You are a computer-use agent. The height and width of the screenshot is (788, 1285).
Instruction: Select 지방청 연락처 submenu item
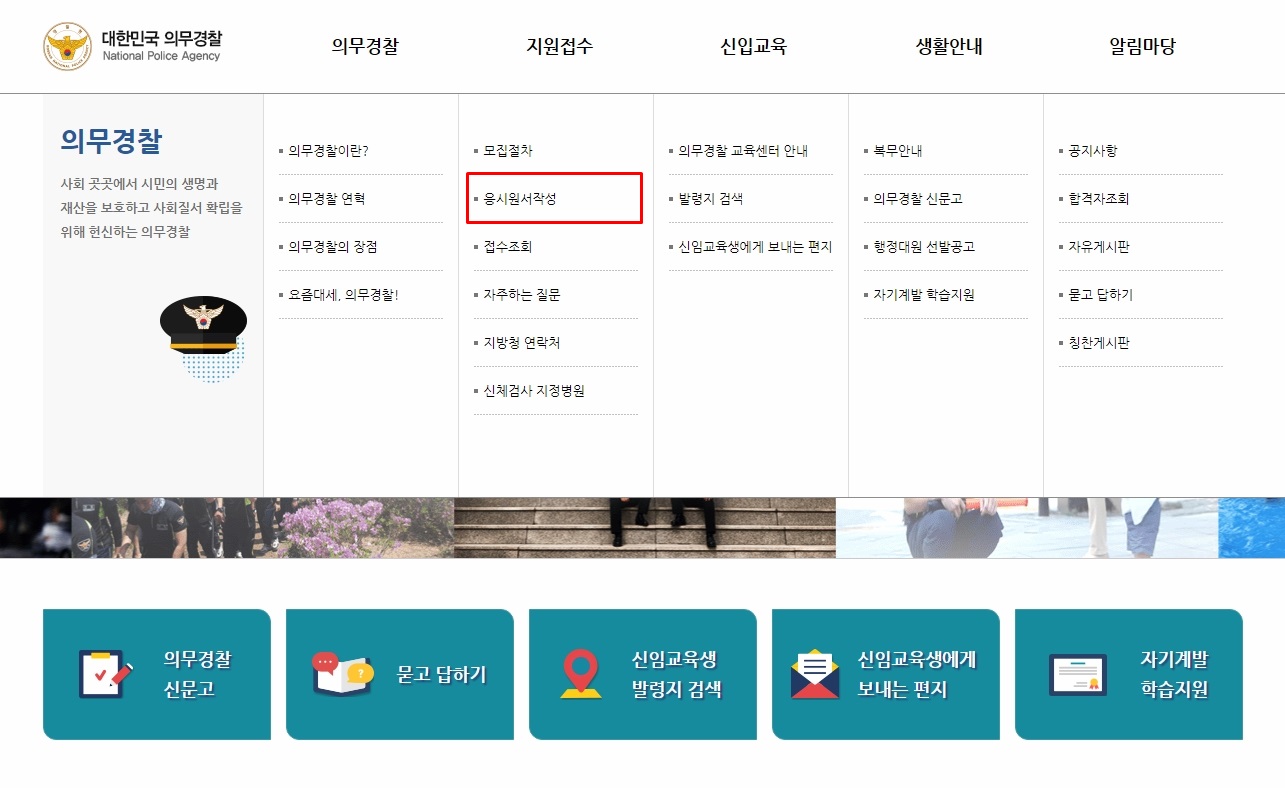[x=522, y=343]
